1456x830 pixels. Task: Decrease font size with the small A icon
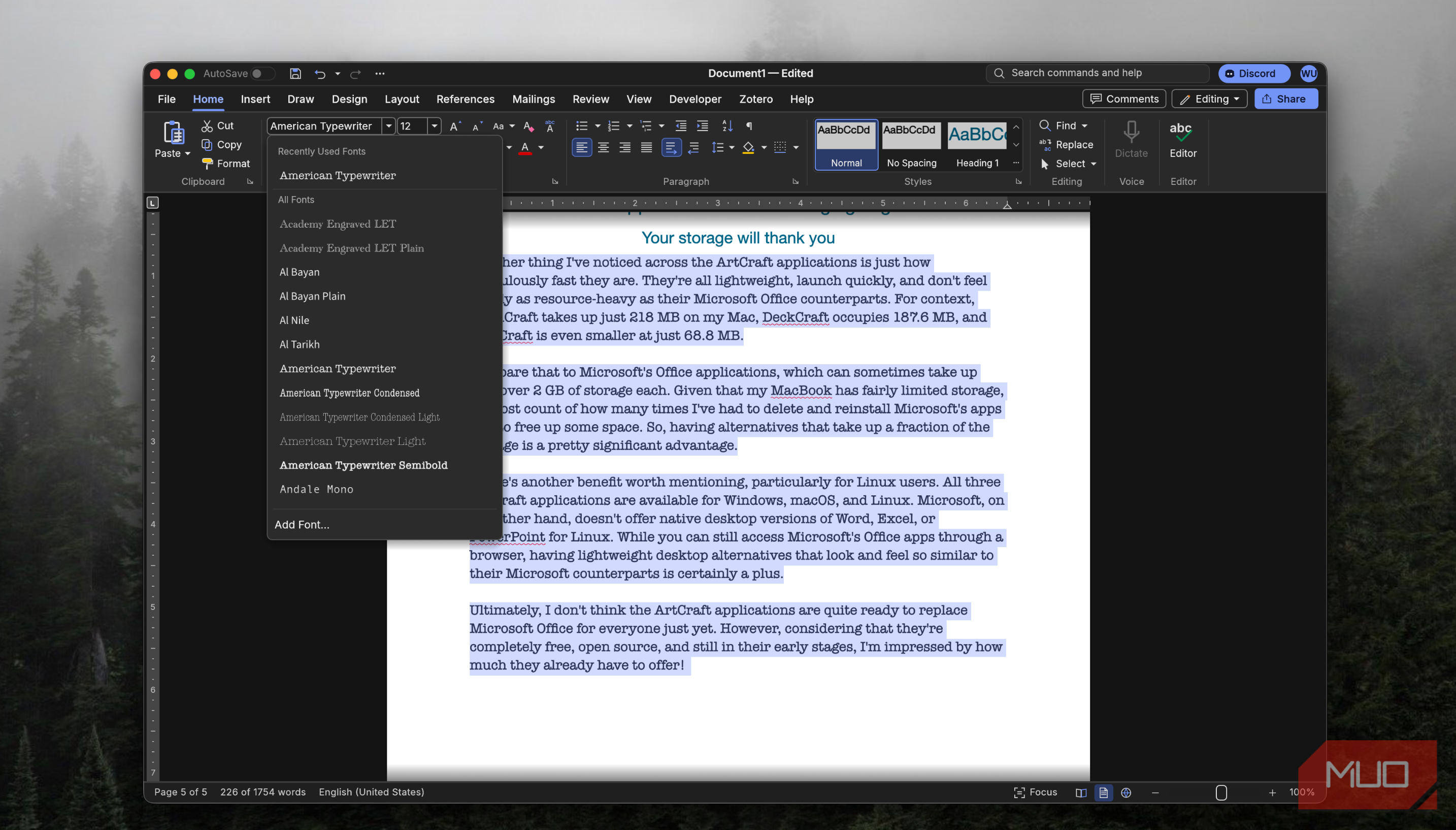click(x=477, y=126)
